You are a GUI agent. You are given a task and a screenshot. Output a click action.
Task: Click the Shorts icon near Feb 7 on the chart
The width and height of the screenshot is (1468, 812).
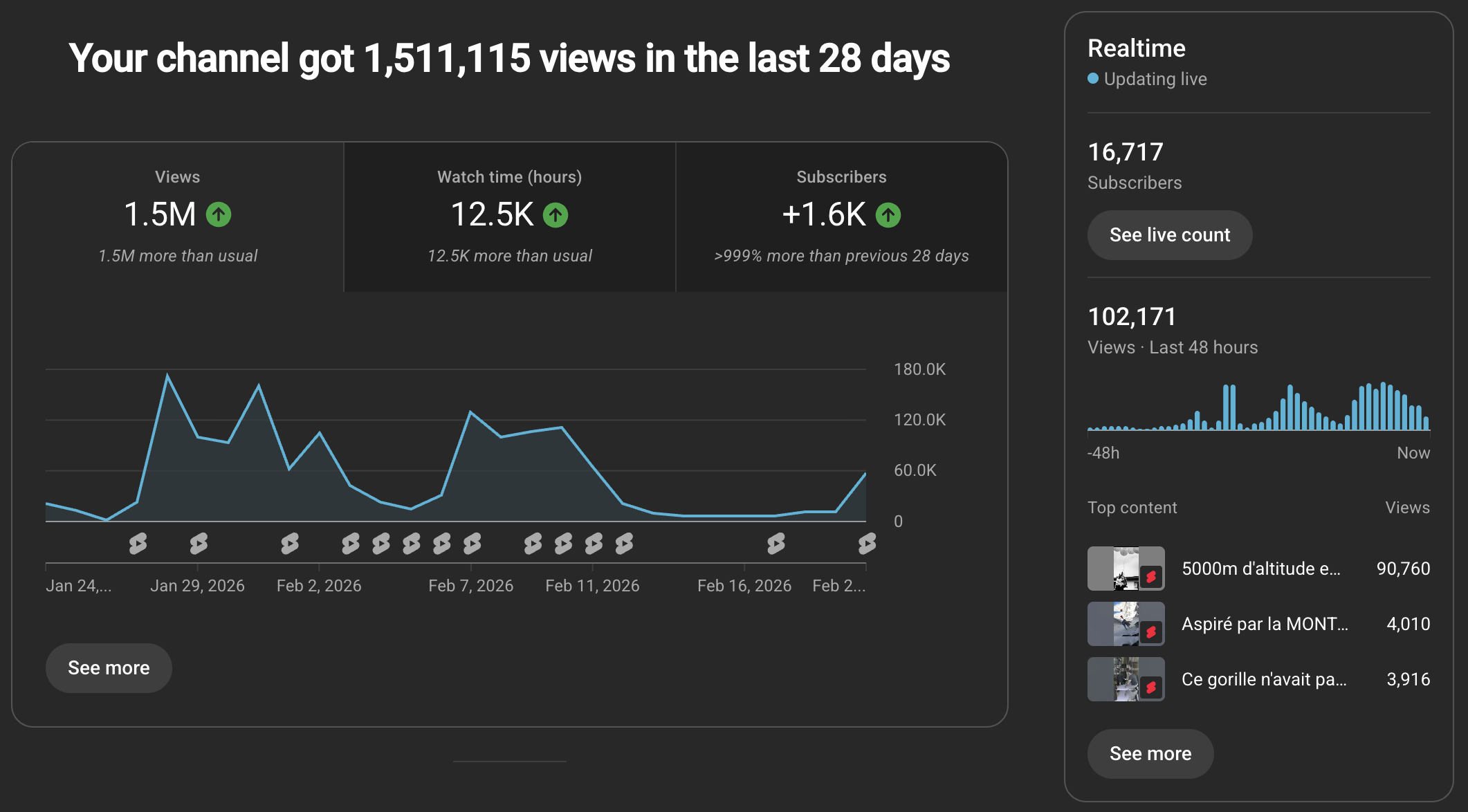pyautogui.click(x=472, y=544)
